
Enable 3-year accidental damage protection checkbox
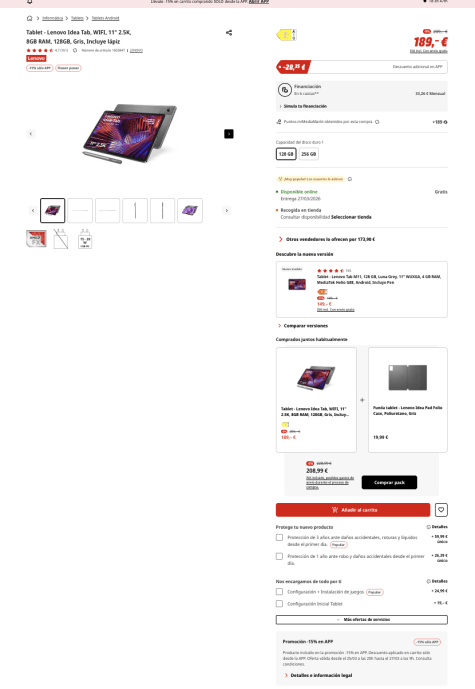point(279,537)
